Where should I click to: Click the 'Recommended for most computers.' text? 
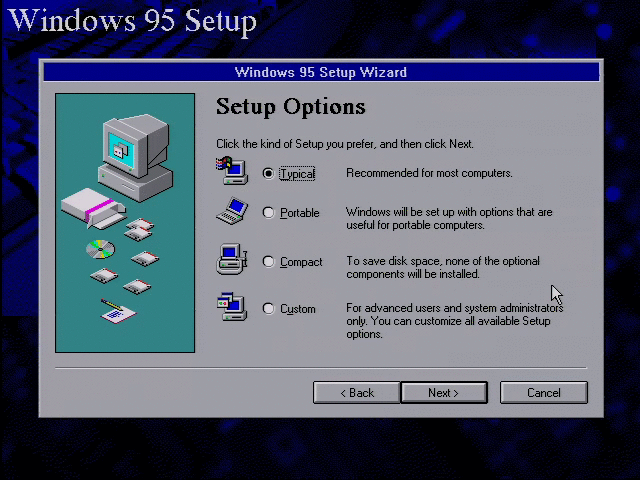pyautogui.click(x=429, y=173)
